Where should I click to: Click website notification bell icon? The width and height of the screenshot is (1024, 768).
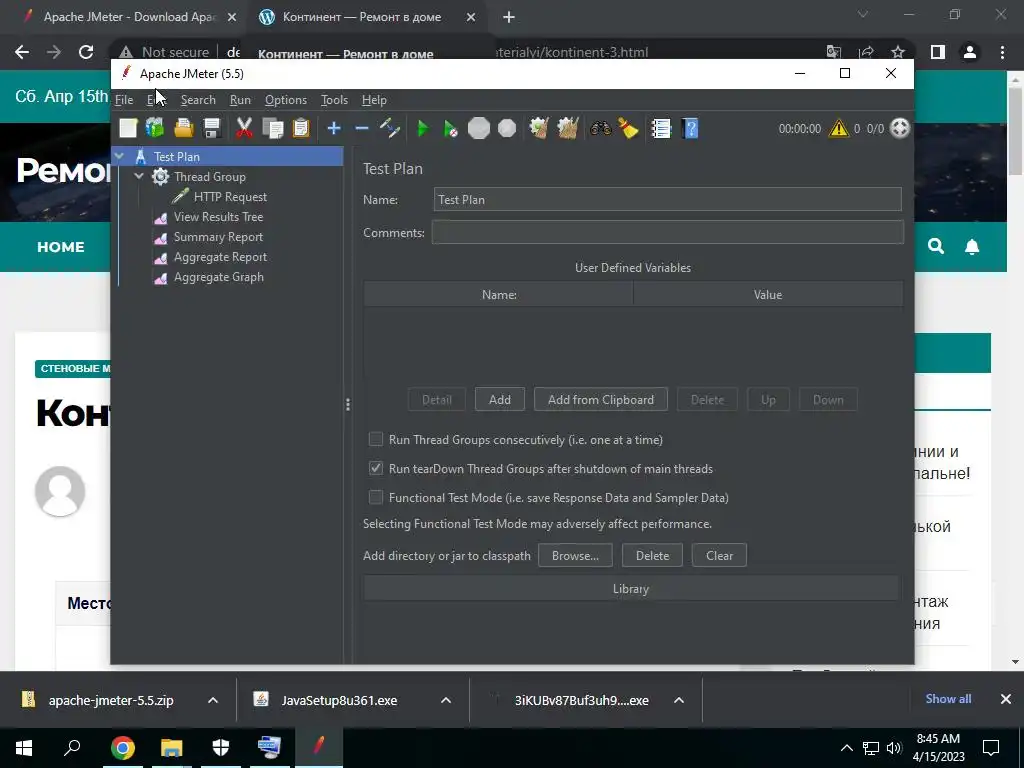click(x=972, y=246)
